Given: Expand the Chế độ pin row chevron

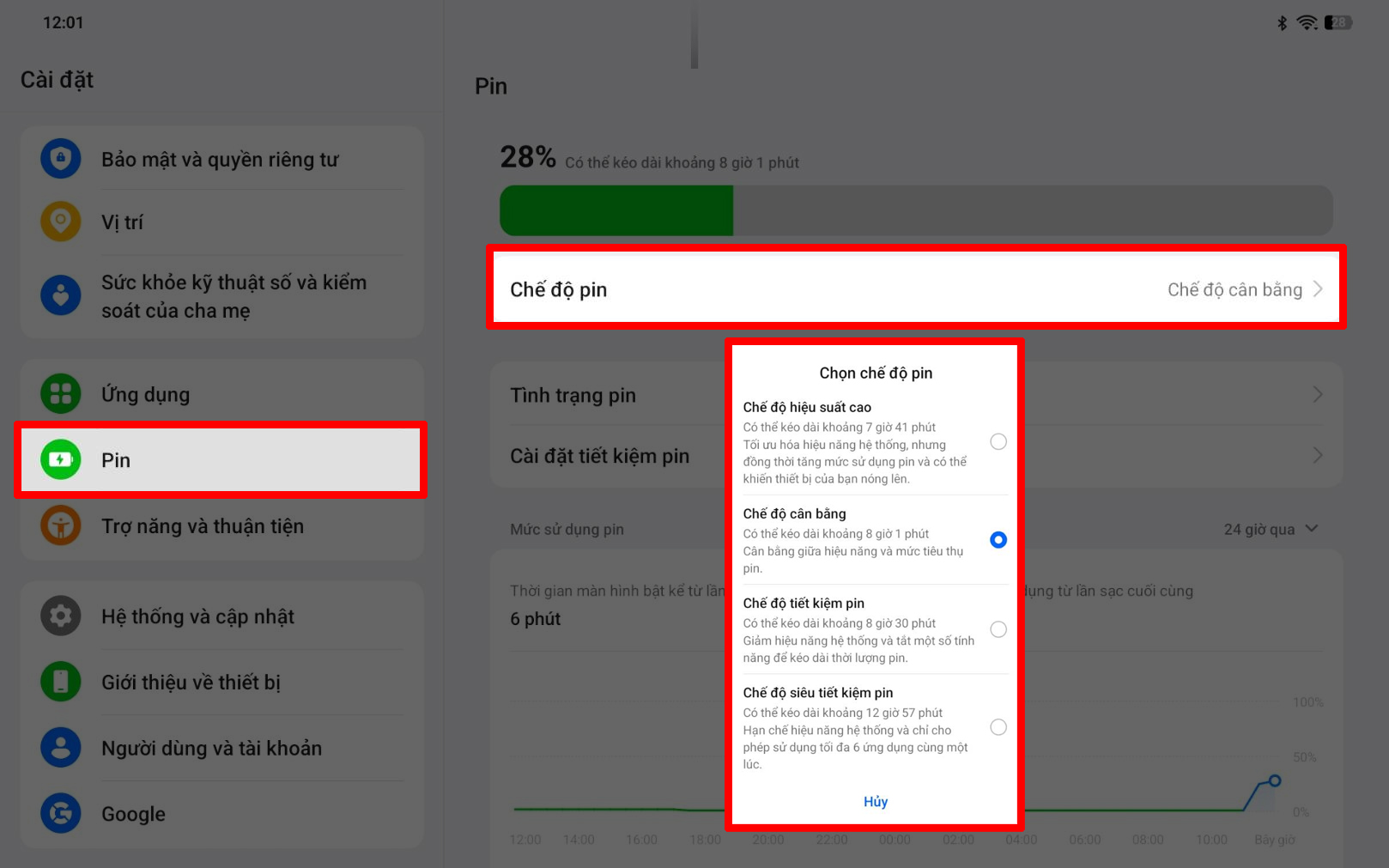Looking at the screenshot, I should [x=1318, y=289].
